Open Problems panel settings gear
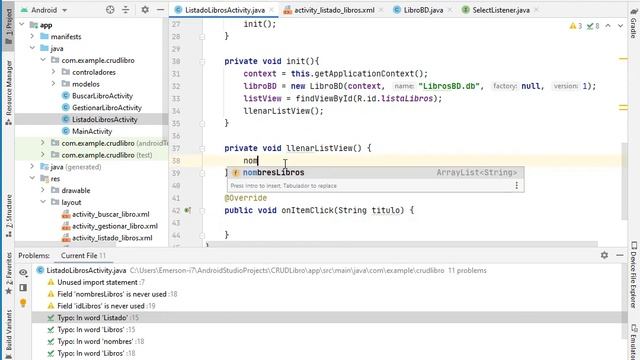The width and height of the screenshot is (640, 360). point(604,255)
